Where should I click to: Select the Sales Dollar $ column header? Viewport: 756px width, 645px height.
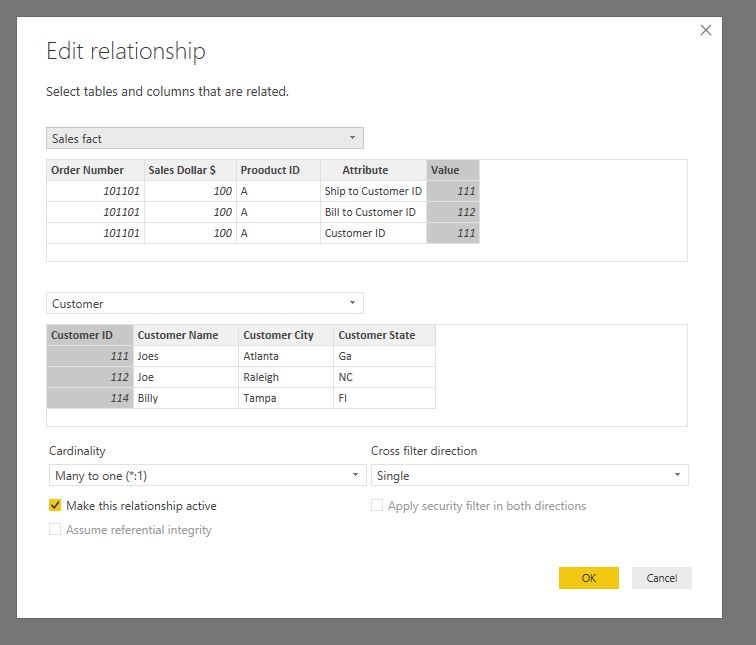[x=190, y=170]
